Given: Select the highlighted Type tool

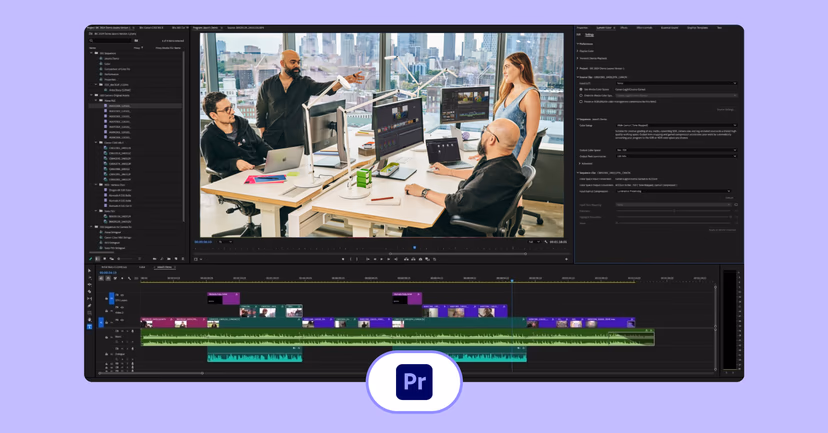Looking at the screenshot, I should tap(89, 327).
